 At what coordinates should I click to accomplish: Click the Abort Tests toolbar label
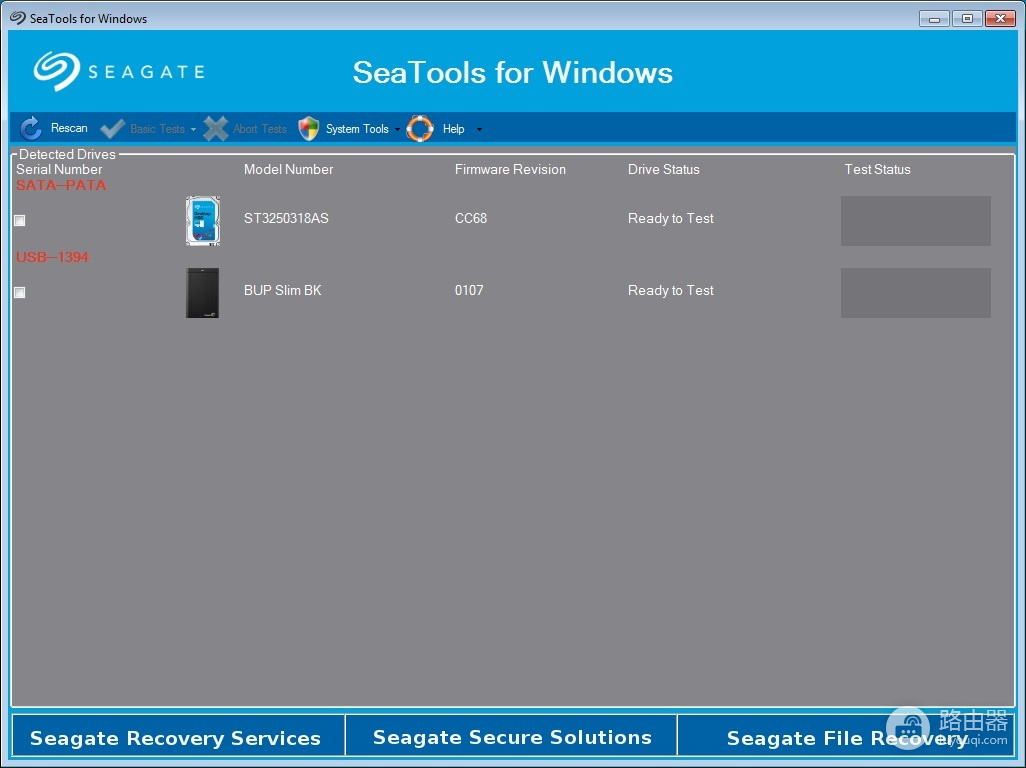click(260, 129)
